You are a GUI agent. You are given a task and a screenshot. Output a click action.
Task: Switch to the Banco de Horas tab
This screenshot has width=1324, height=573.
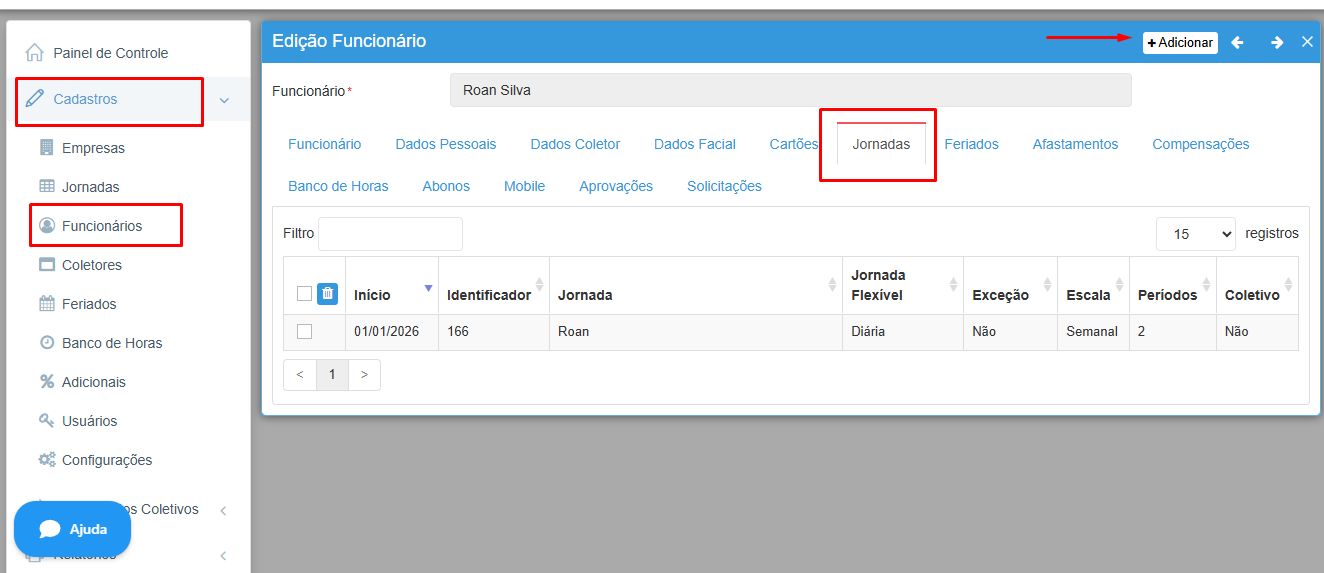[338, 186]
